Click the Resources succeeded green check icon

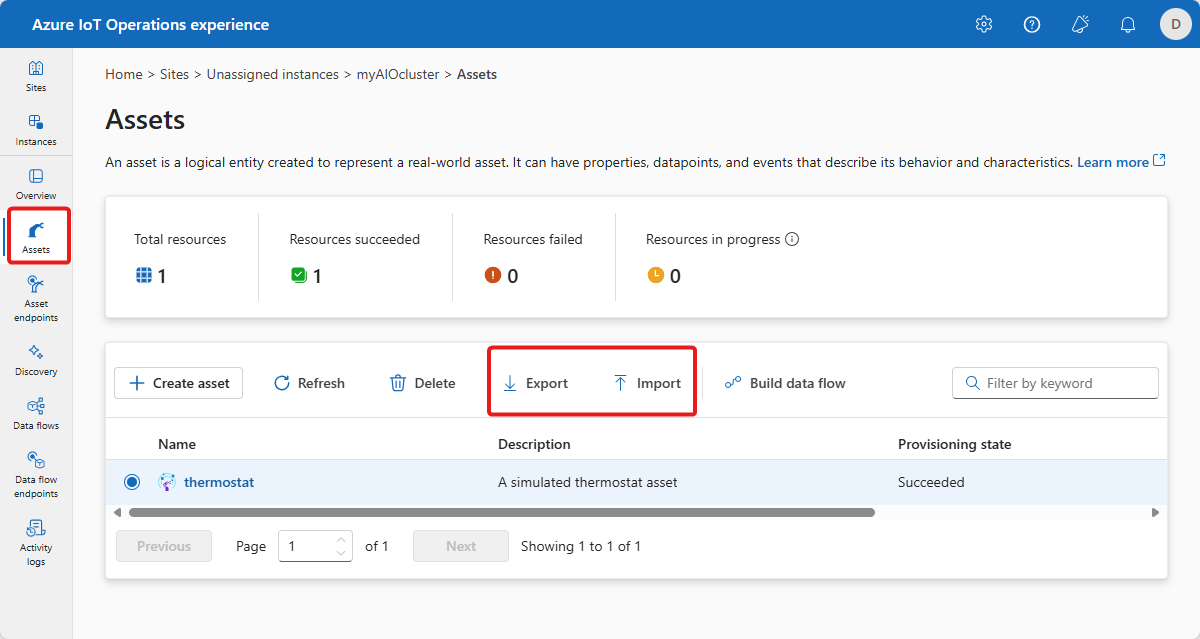point(298,275)
